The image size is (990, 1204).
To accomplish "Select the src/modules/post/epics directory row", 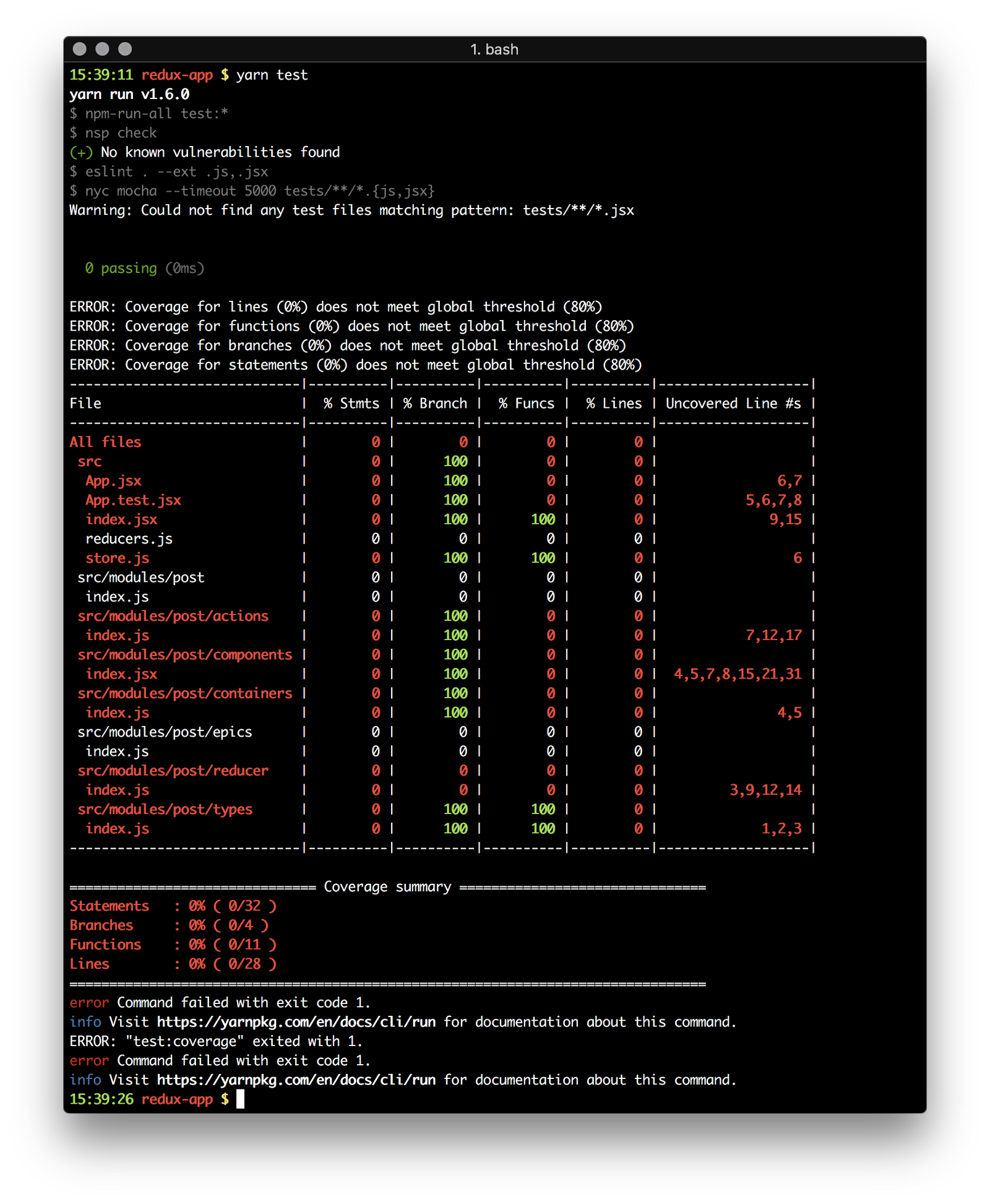I will tap(165, 732).
